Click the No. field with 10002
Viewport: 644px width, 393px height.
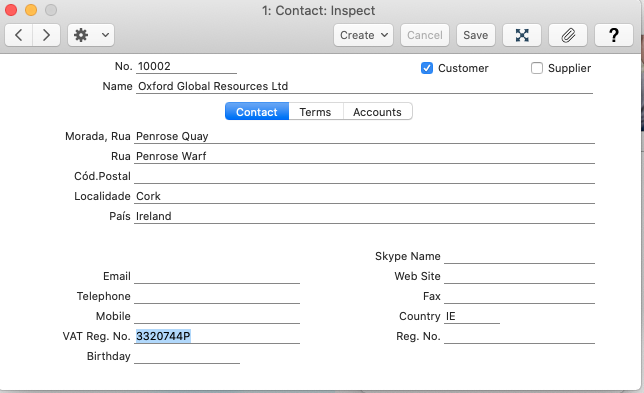coord(186,67)
